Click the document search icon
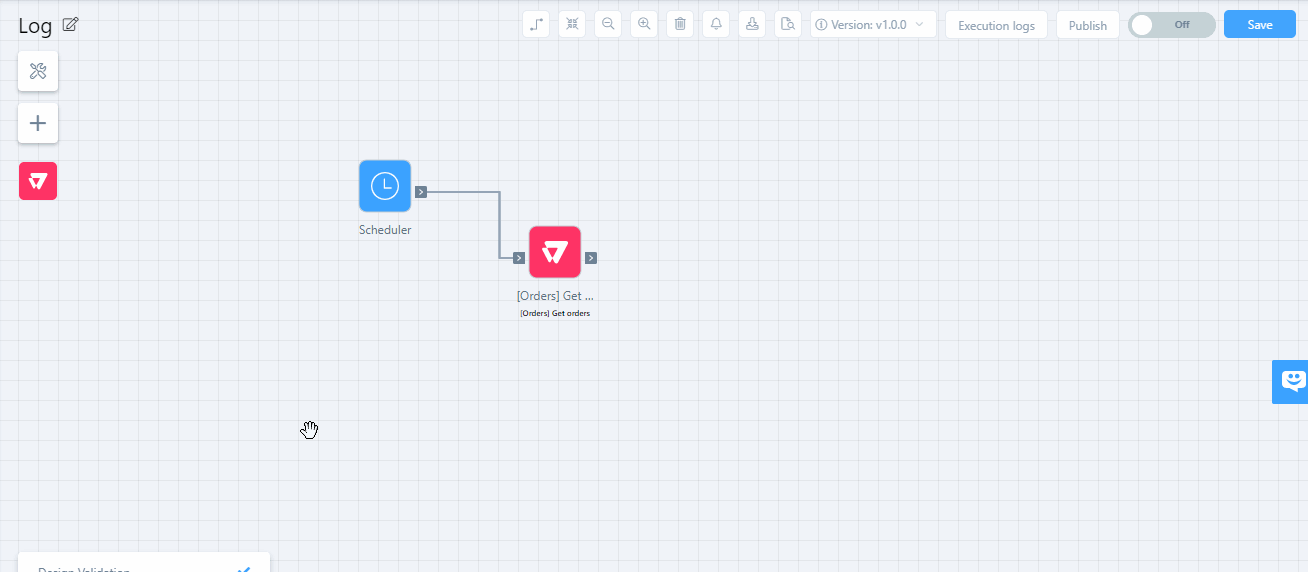This screenshot has width=1308, height=572. (x=788, y=25)
